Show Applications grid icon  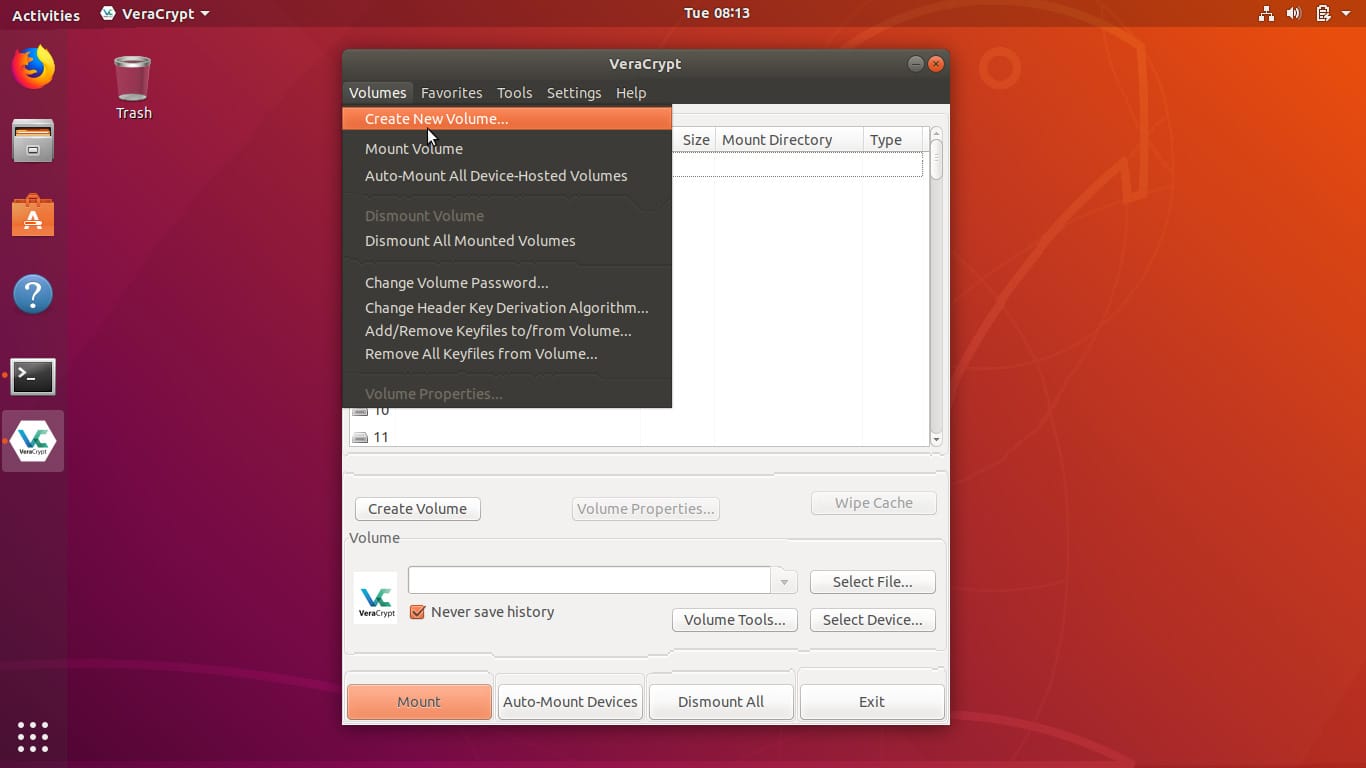tap(33, 736)
